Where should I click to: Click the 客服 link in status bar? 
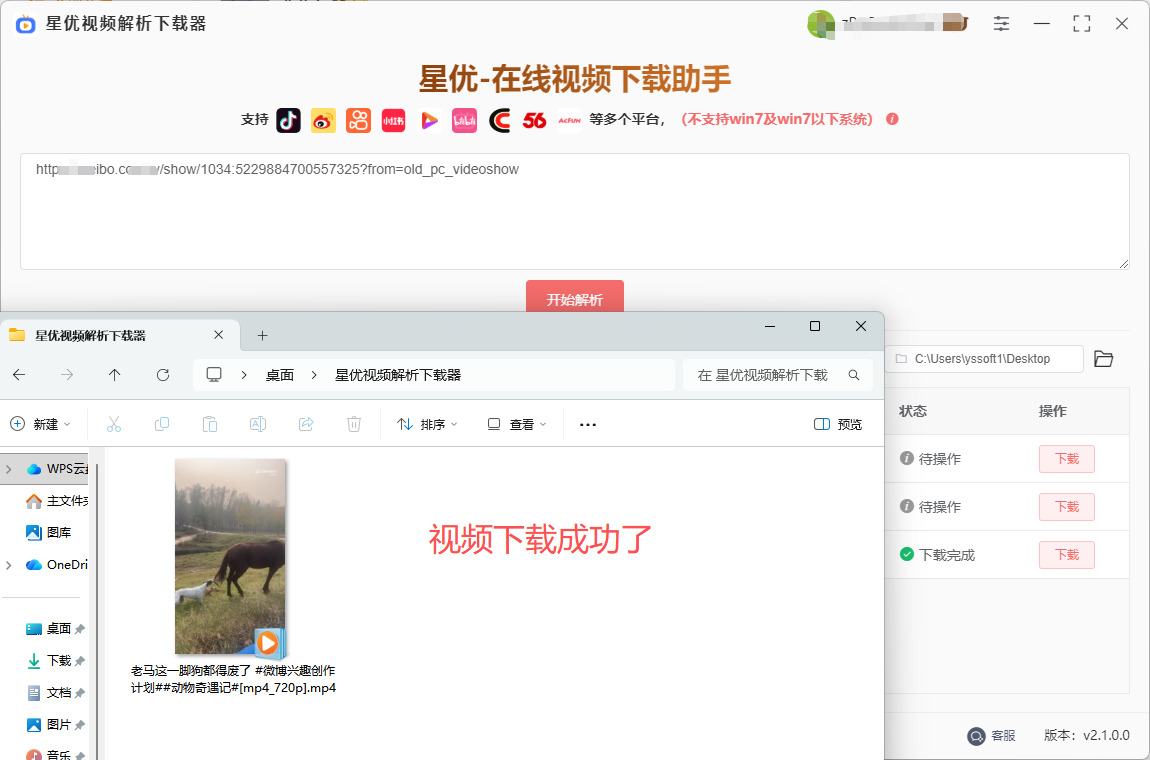[x=1003, y=736]
